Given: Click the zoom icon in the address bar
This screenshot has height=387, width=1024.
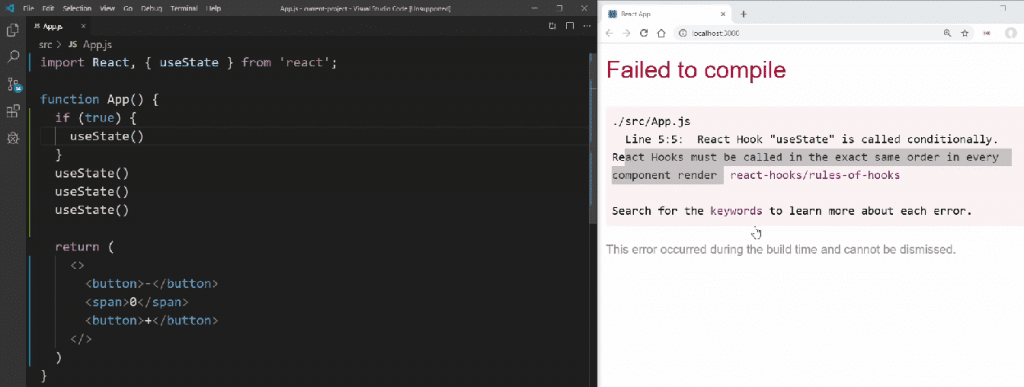Looking at the screenshot, I should (x=947, y=33).
